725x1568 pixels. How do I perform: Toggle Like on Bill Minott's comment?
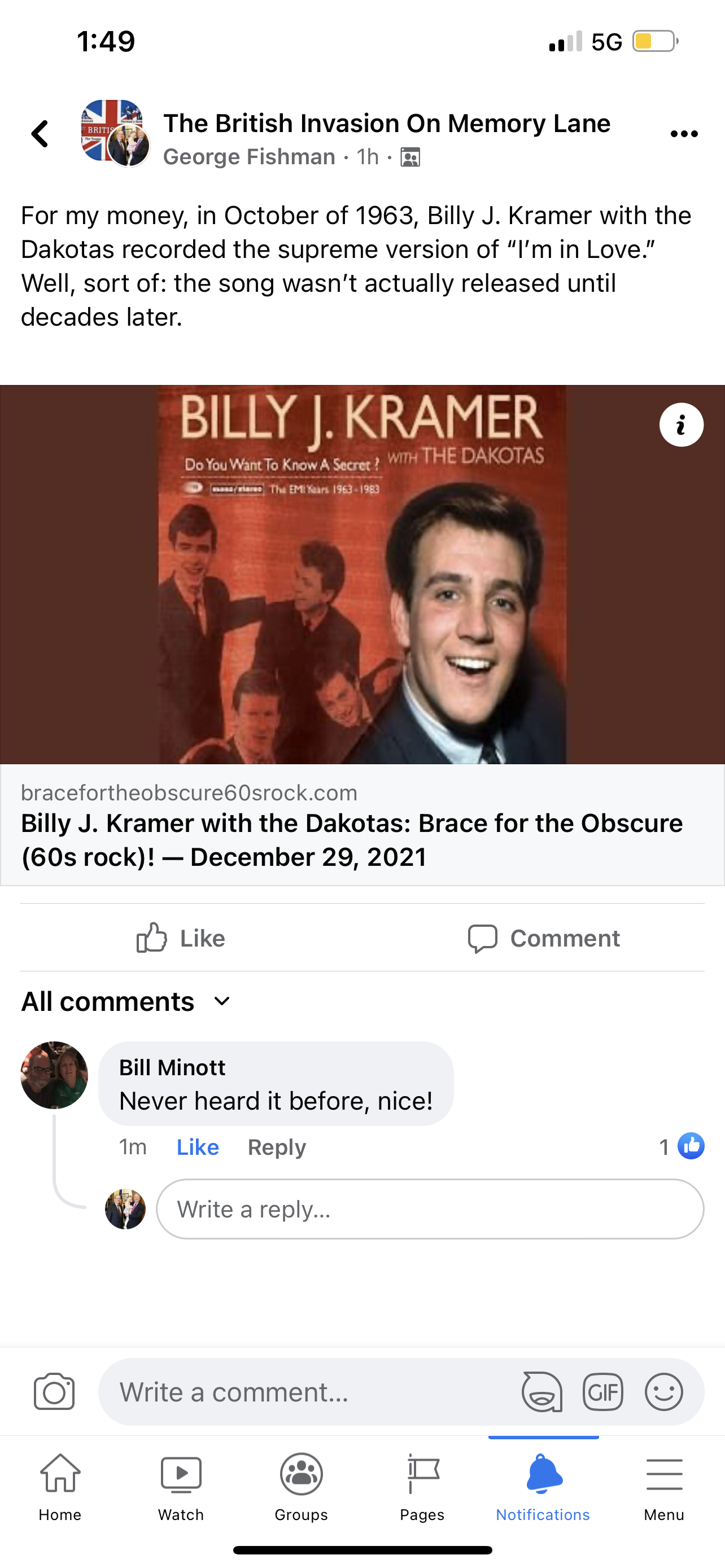197,1147
